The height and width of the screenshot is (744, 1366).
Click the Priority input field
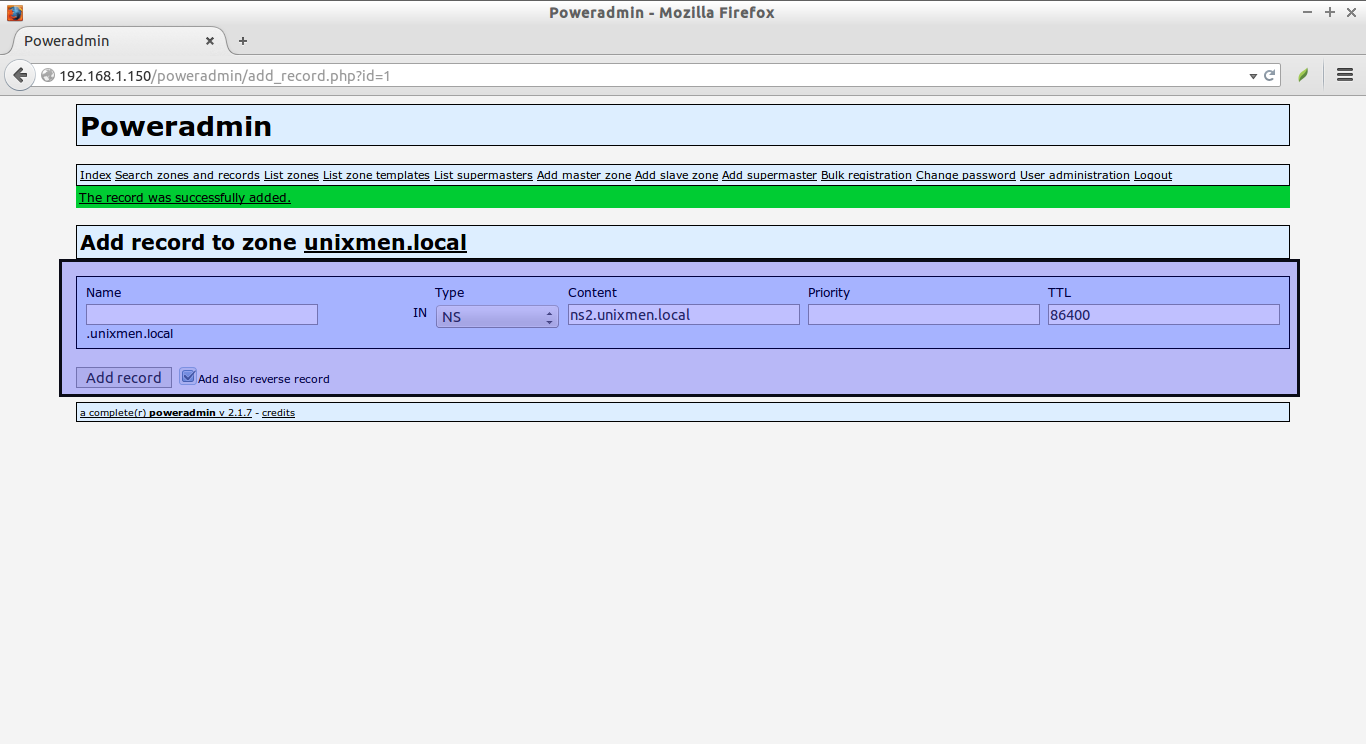tap(924, 314)
